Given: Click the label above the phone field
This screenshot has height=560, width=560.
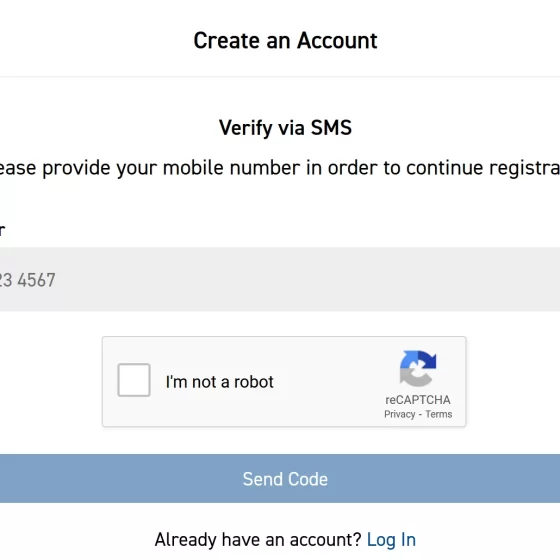Looking at the screenshot, I should coord(2,231).
